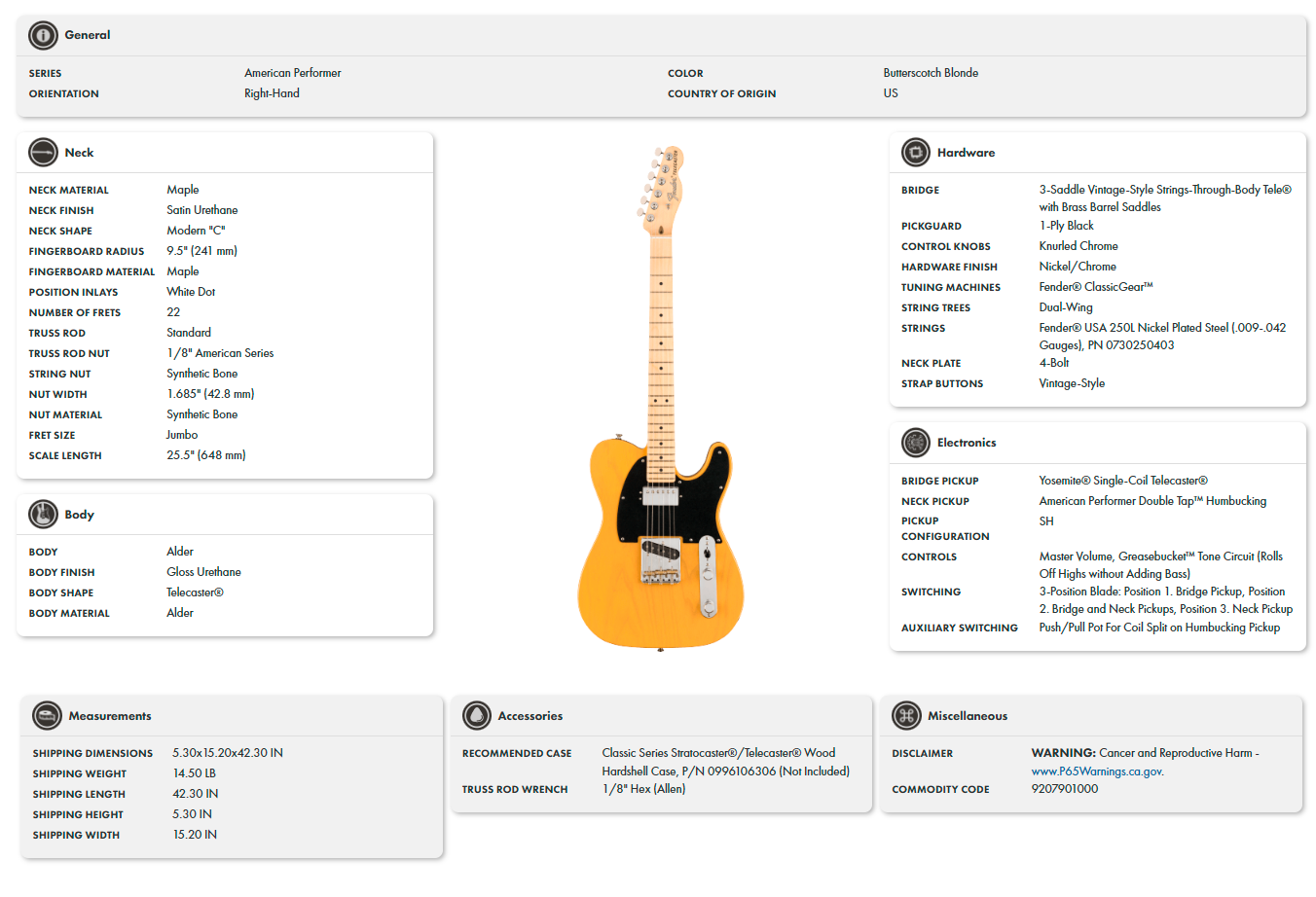Click the Body section guitar-body icon
This screenshot has width=1316, height=897.
pos(42,515)
